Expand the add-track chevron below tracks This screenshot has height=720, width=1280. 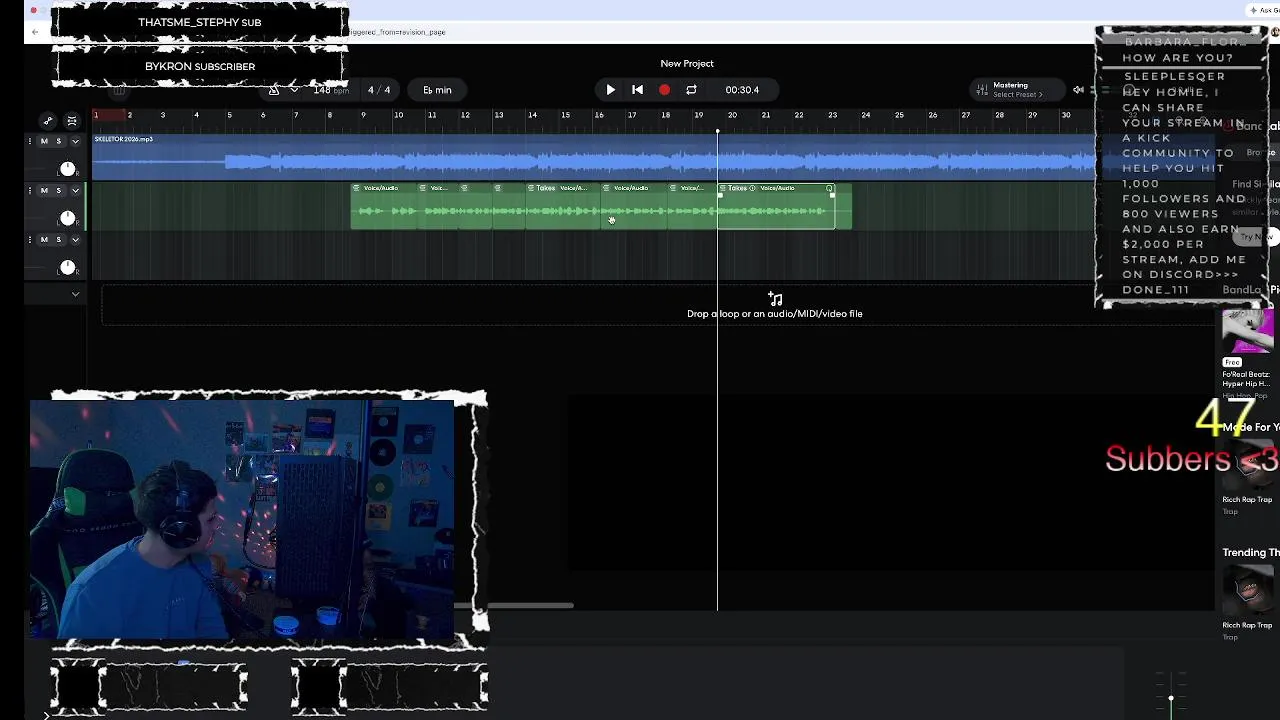tap(75, 294)
